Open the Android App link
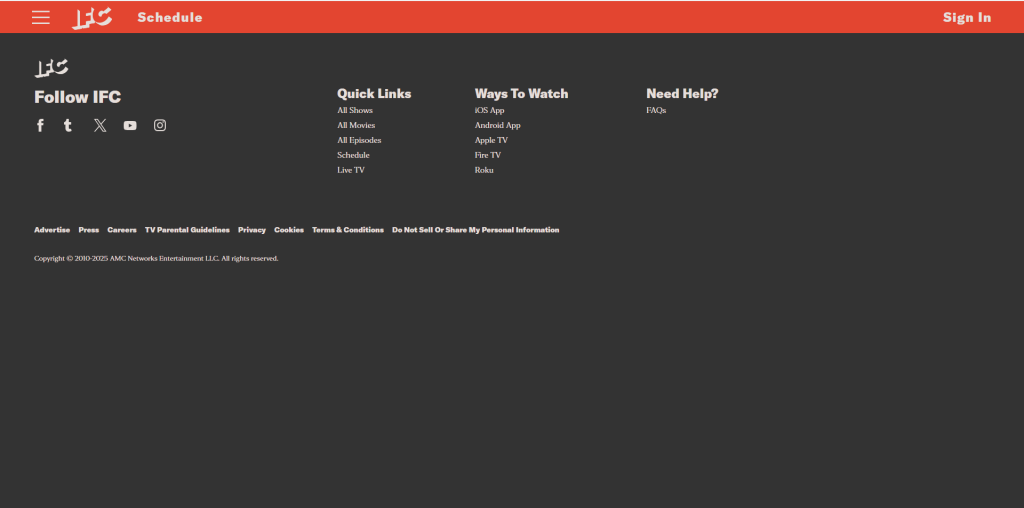The width and height of the screenshot is (1024, 508). point(498,125)
